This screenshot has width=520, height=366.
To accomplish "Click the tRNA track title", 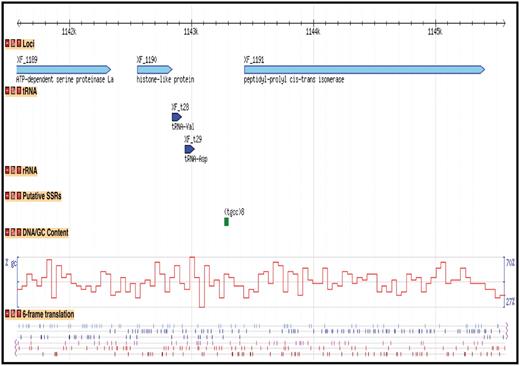I will pos(30,91).
